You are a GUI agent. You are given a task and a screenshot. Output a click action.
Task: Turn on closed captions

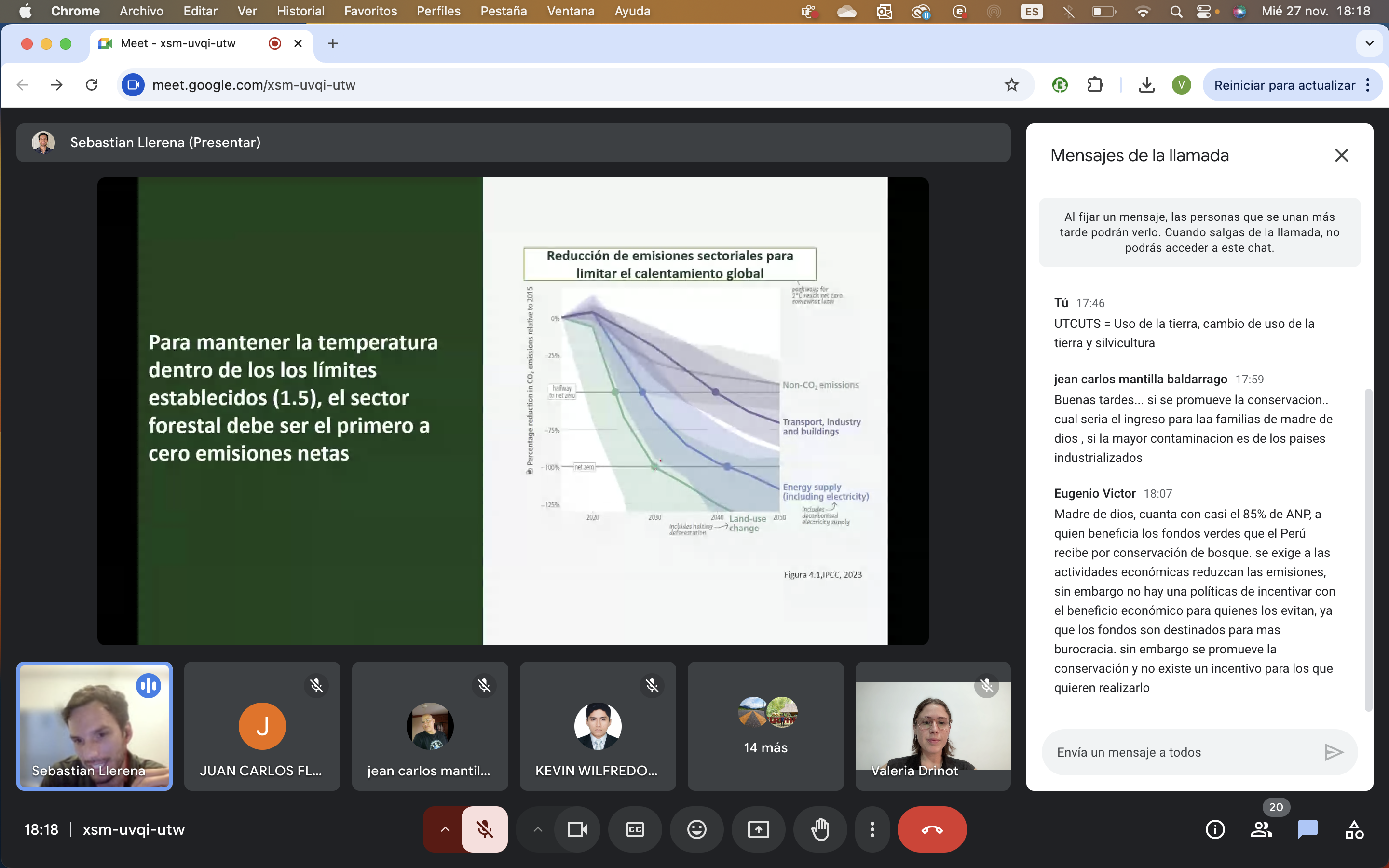pyautogui.click(x=635, y=829)
